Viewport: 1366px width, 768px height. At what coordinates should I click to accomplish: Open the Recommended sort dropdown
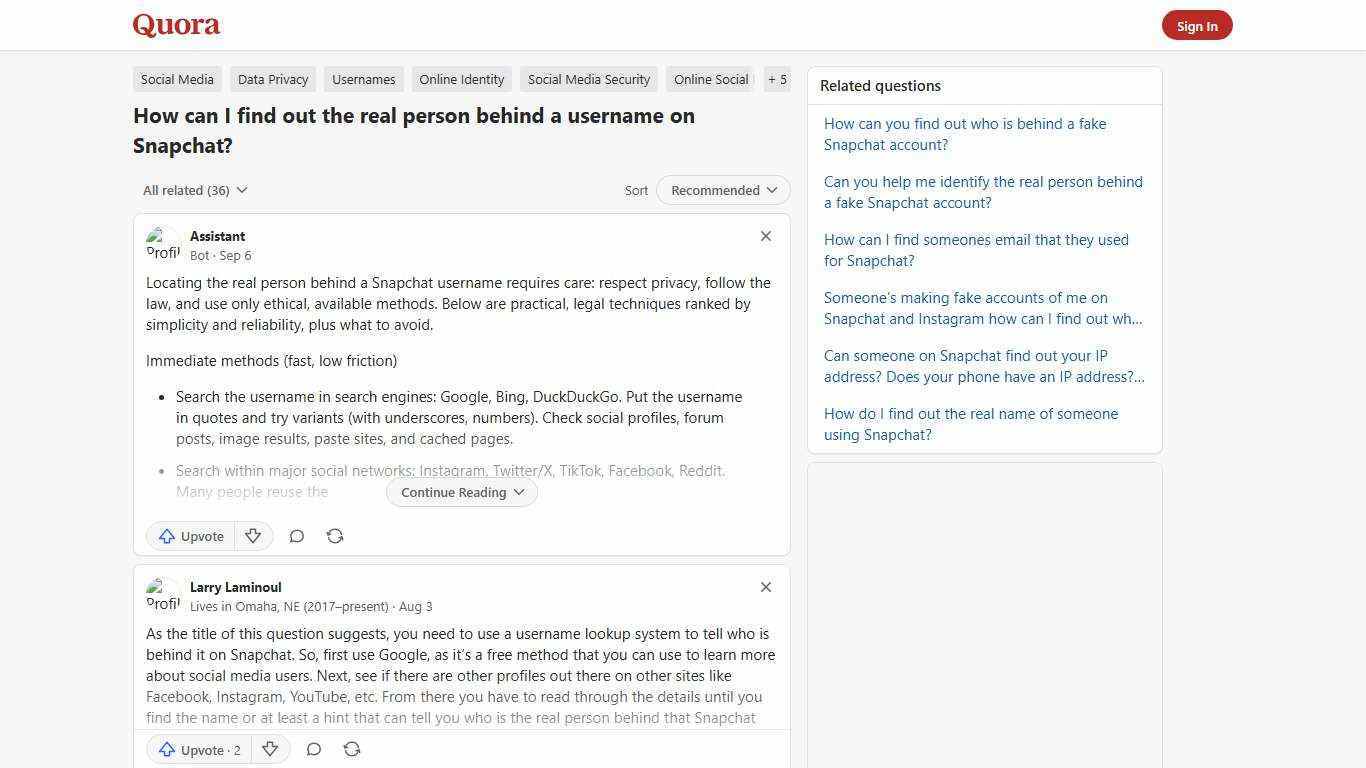[722, 190]
